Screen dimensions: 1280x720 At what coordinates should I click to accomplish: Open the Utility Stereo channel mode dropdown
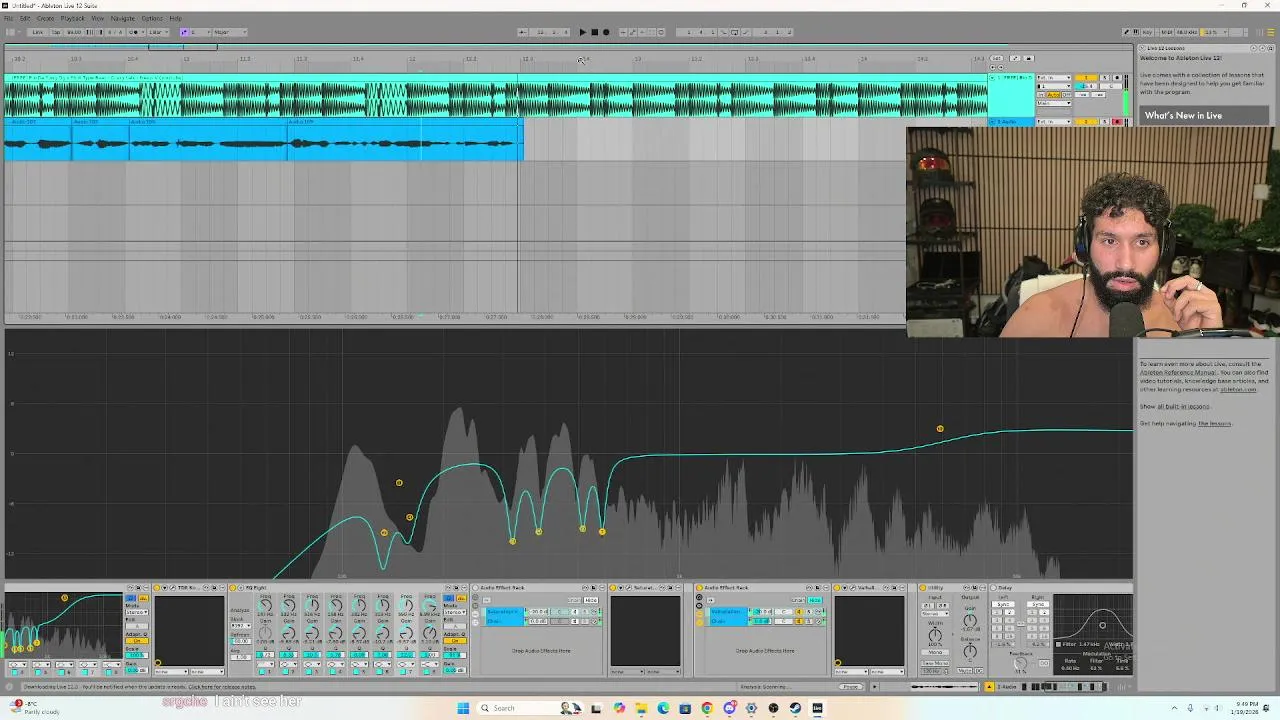[x=935, y=614]
